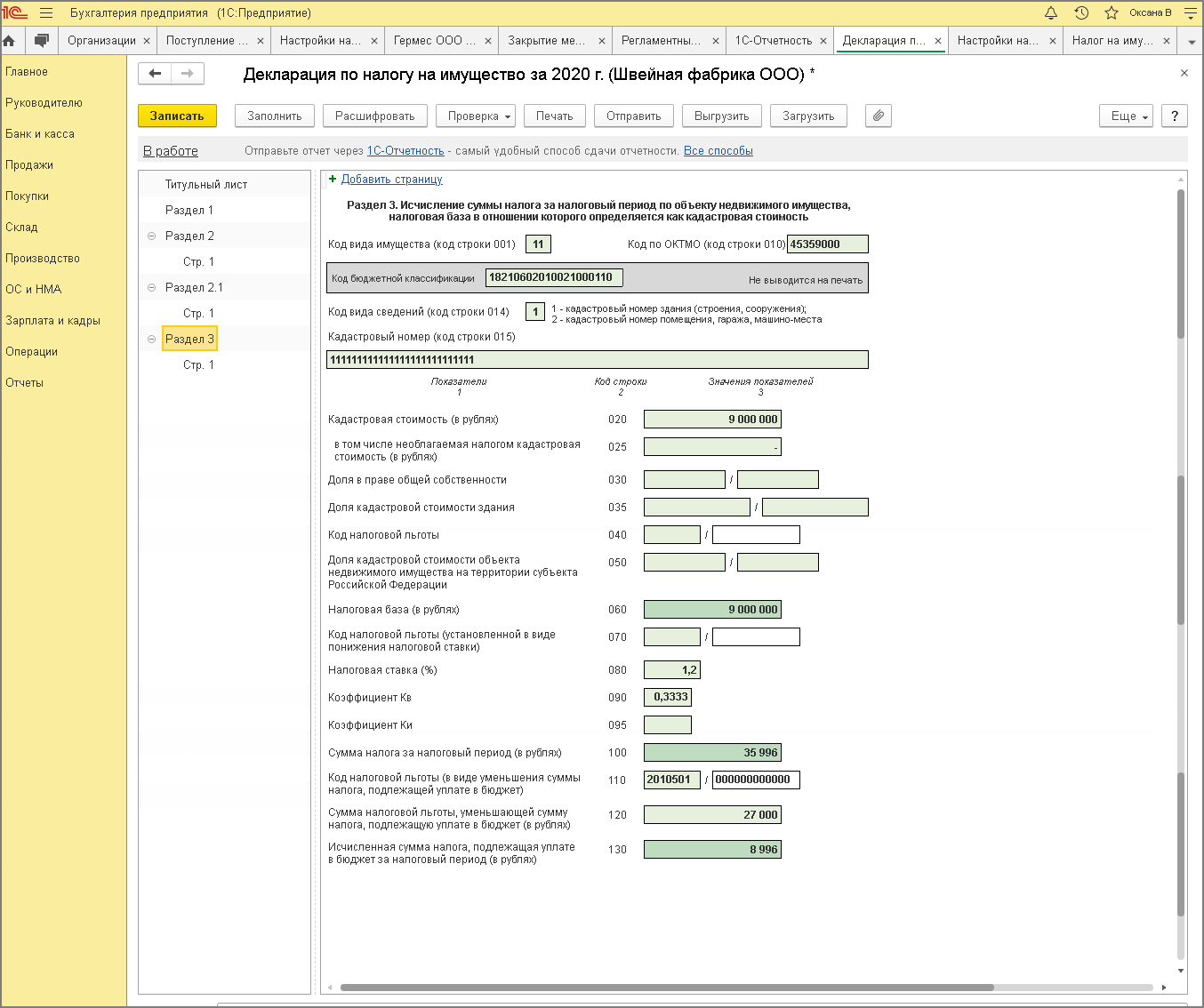Open the Банк и касса section
The image size is (1204, 1008).
click(x=40, y=134)
